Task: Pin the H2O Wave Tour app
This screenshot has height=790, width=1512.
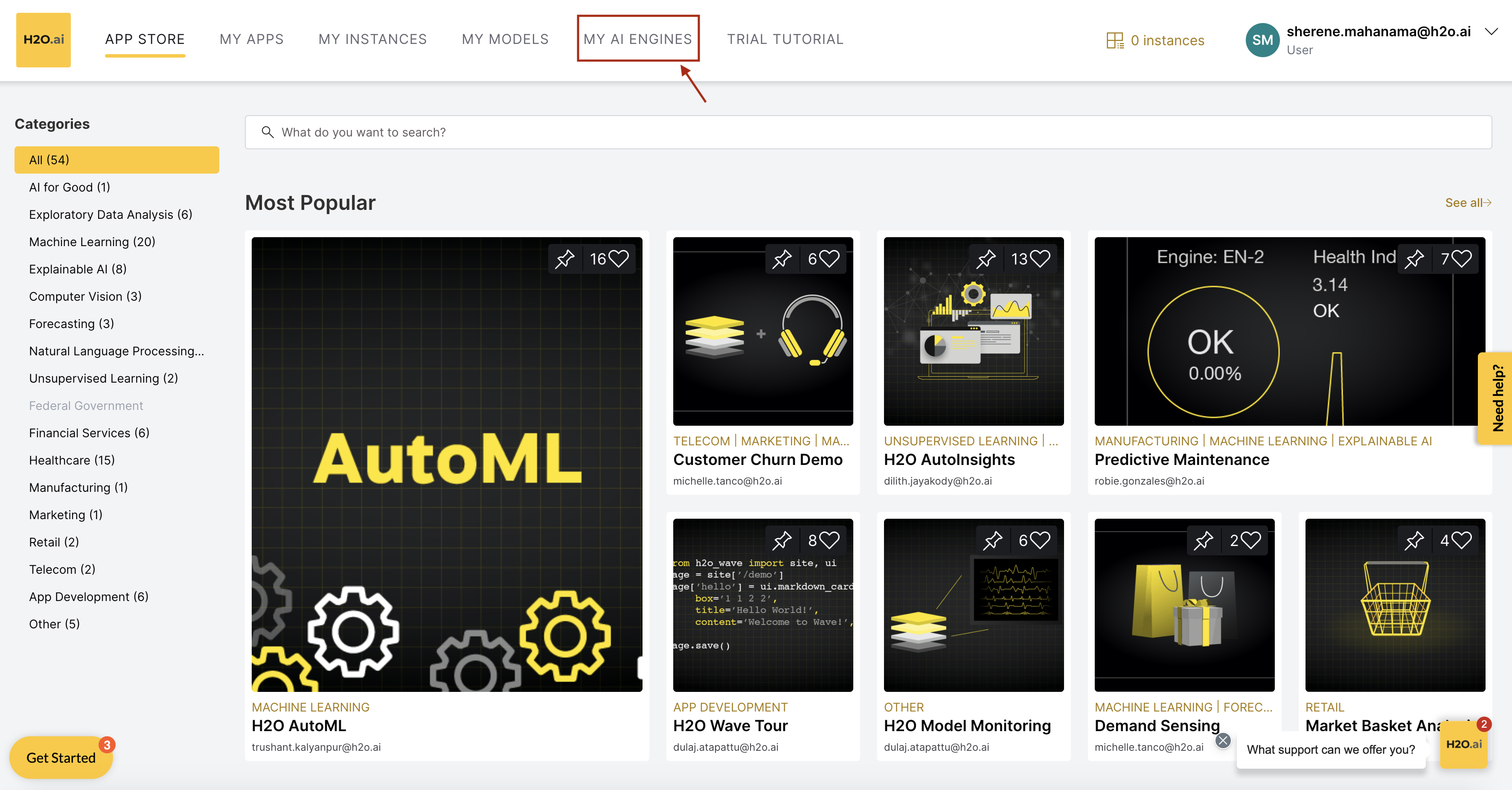Action: tap(782, 540)
